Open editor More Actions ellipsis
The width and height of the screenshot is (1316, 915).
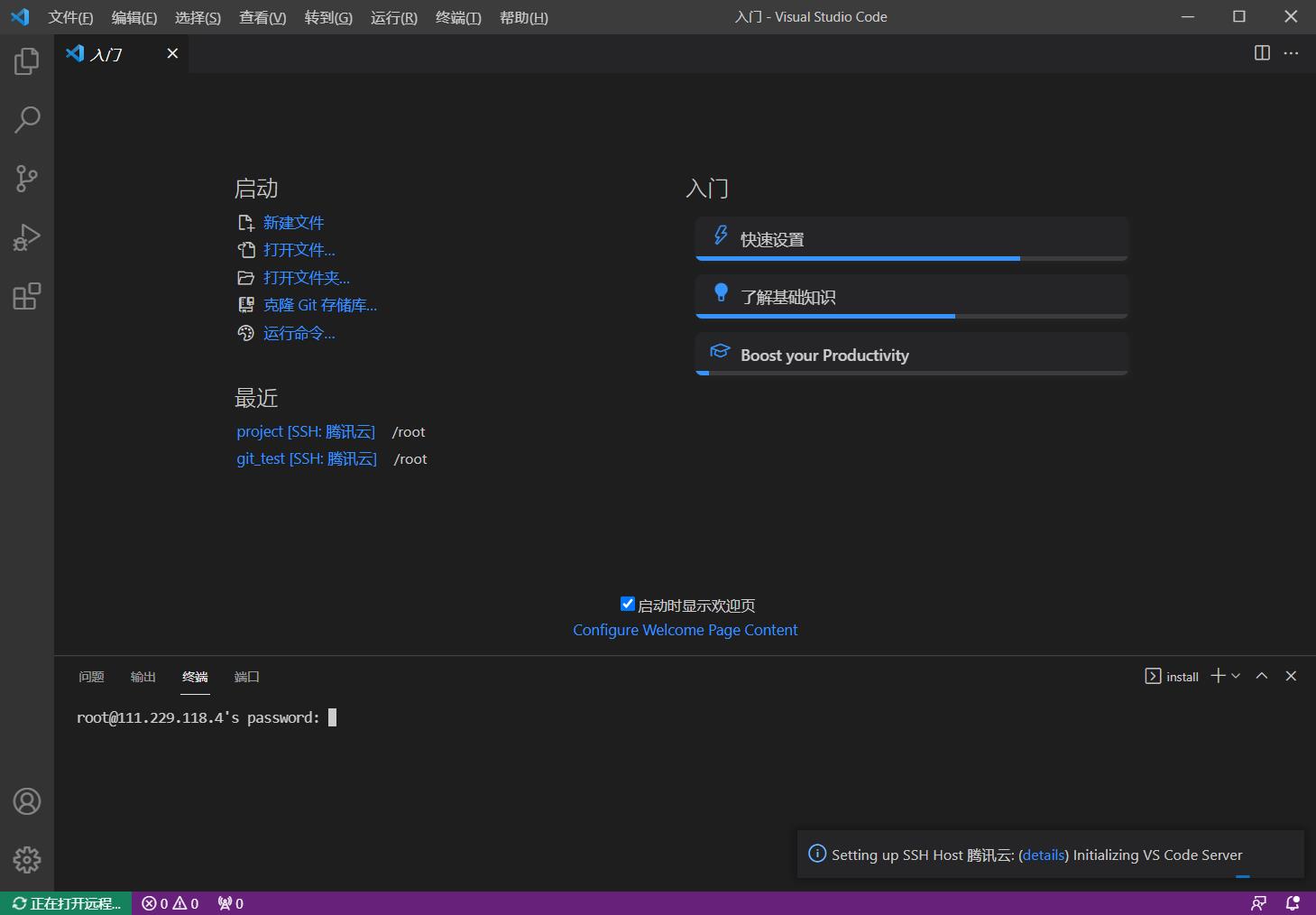[x=1291, y=53]
